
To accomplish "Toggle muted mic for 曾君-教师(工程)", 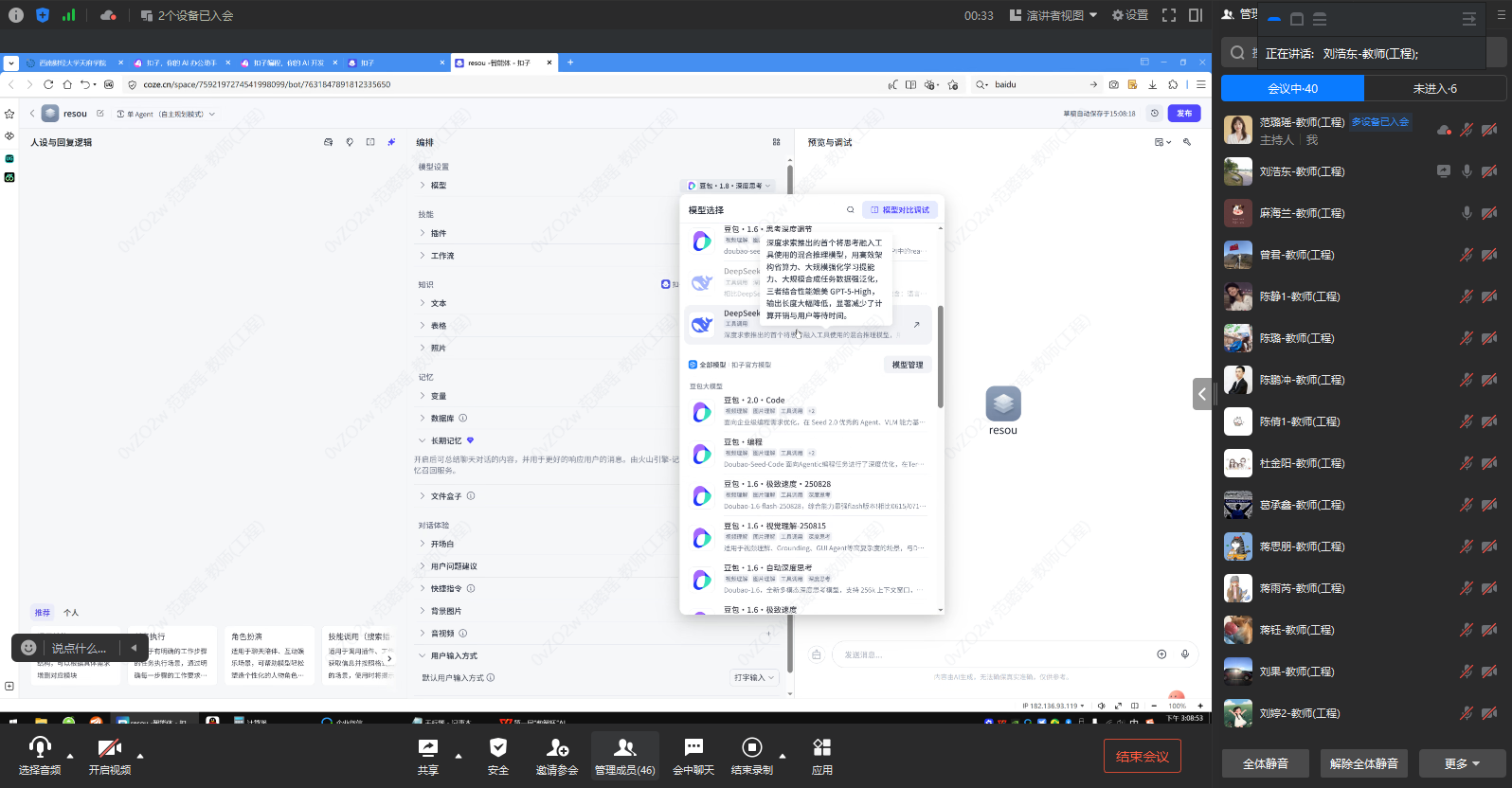I will (x=1467, y=255).
